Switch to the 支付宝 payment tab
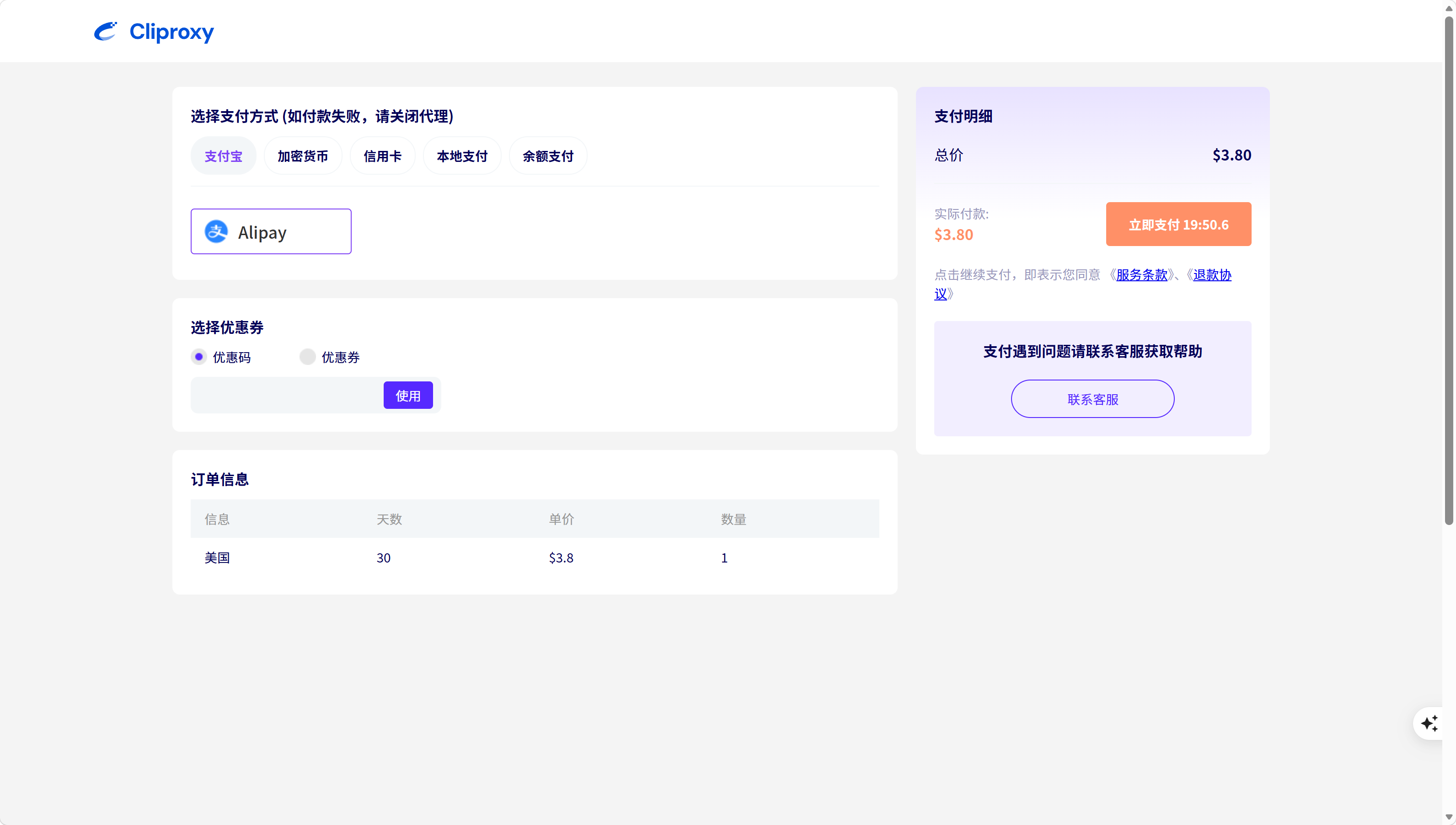Screen dimensions: 1456x825 click(223, 156)
